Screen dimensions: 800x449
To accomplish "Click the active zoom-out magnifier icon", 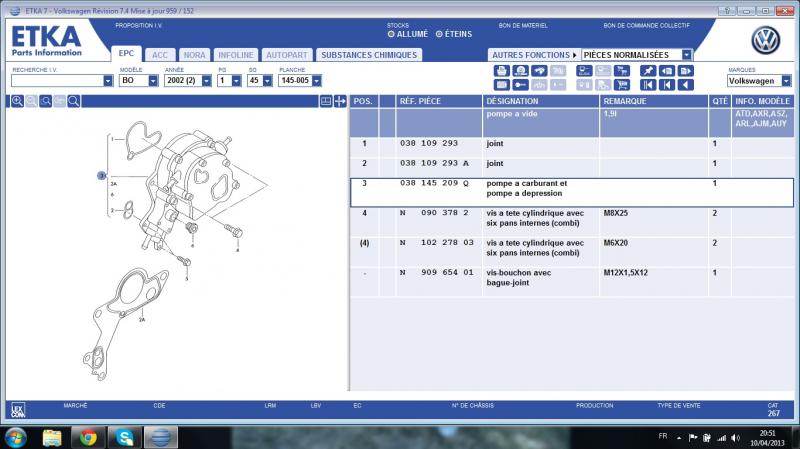I will (x=45, y=101).
